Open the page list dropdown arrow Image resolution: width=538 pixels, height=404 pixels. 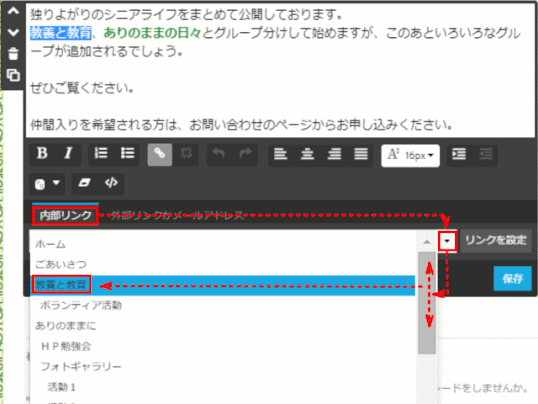(447, 241)
